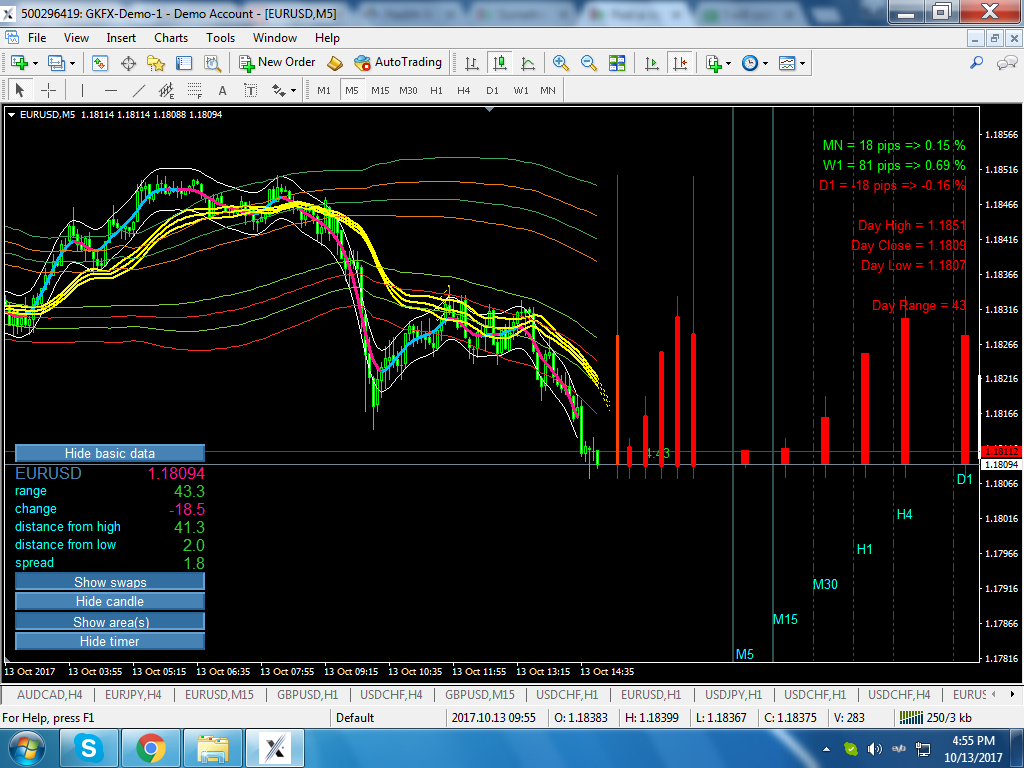Click the Hide candle button

coord(110,601)
